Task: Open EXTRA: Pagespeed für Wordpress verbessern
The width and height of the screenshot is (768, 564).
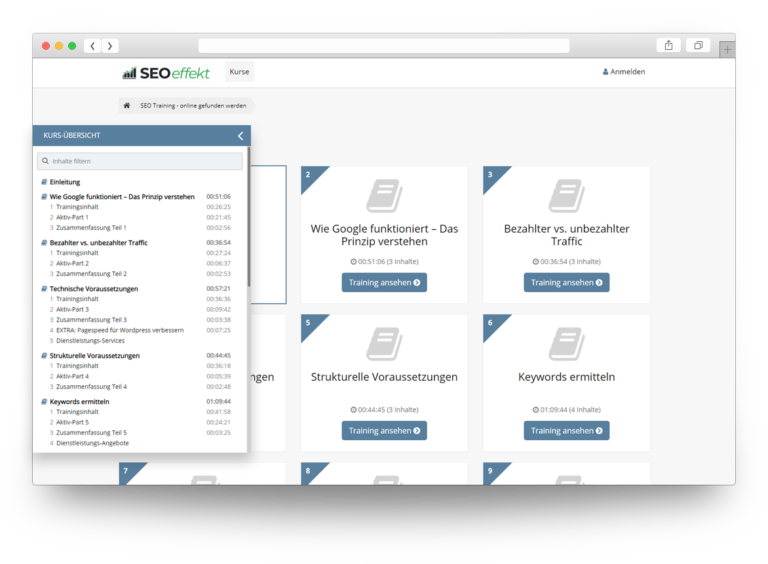Action: (x=120, y=330)
